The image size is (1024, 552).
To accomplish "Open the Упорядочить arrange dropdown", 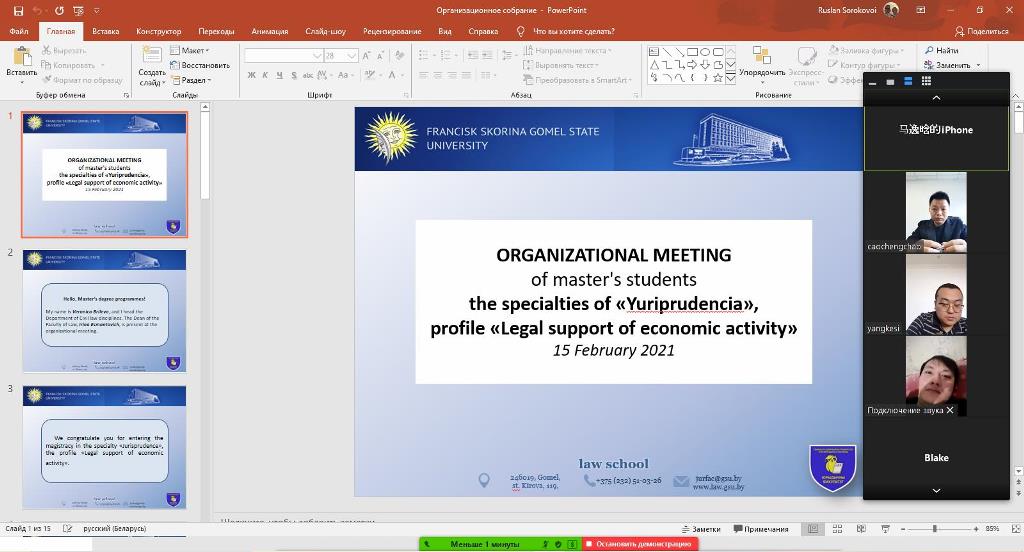I will tap(761, 63).
